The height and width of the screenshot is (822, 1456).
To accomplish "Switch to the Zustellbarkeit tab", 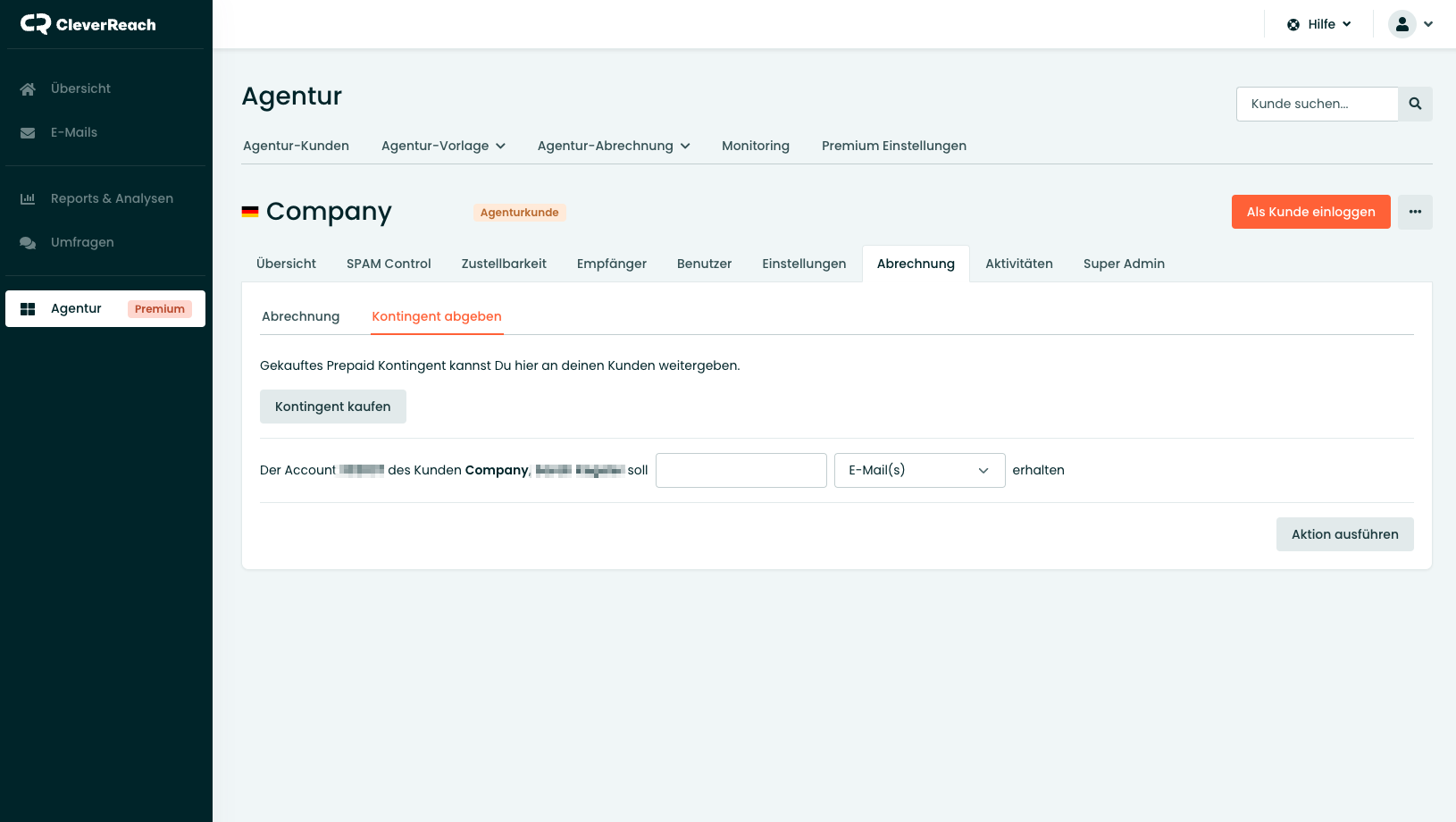I will (x=504, y=264).
